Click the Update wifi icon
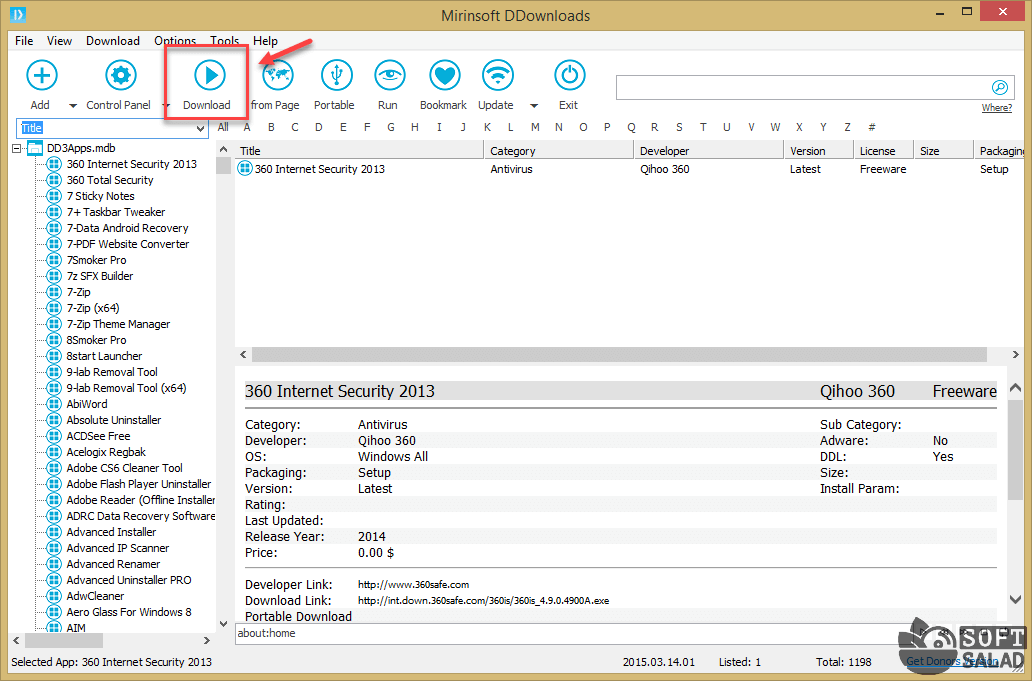This screenshot has height=681, width=1032. click(x=497, y=75)
